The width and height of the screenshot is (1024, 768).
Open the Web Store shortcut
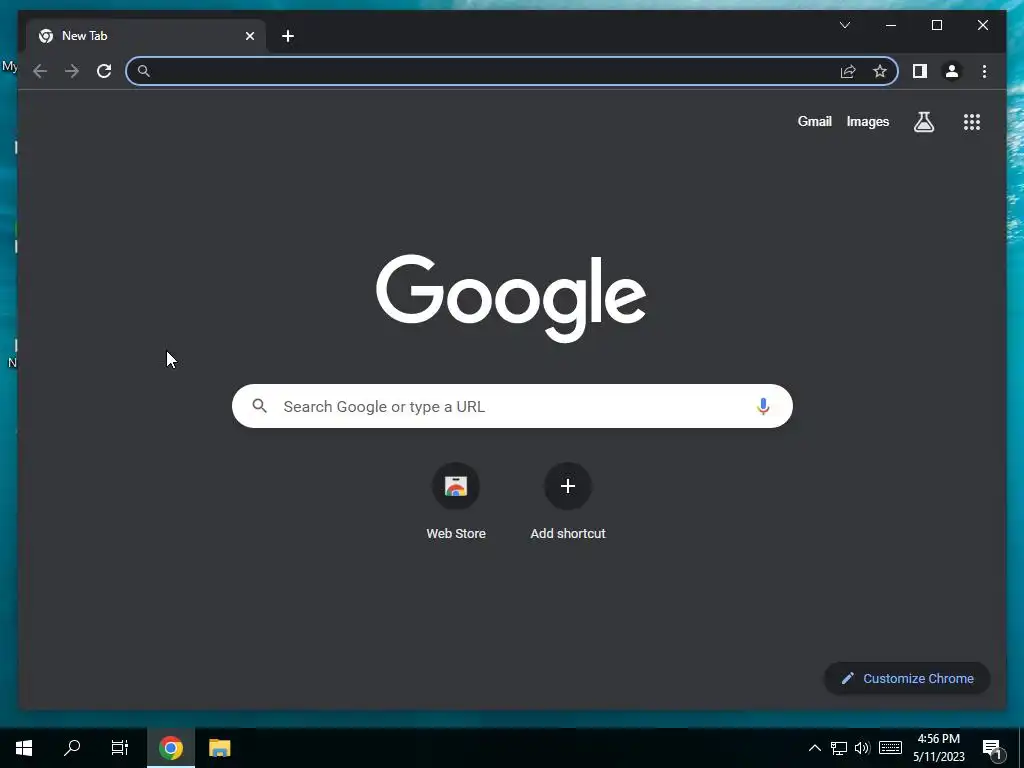456,502
